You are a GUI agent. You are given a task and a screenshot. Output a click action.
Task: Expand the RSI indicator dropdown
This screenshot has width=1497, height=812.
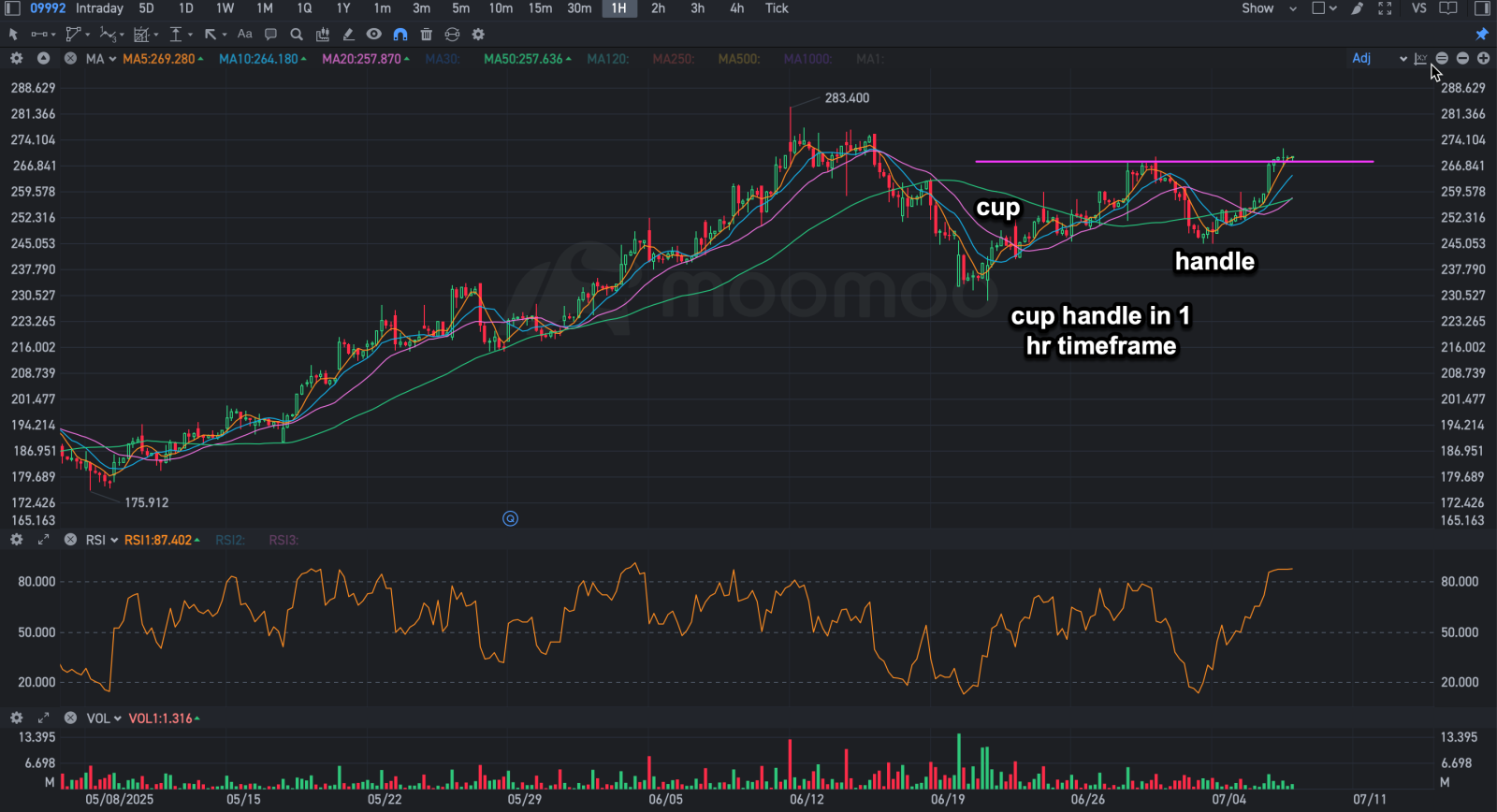102,540
